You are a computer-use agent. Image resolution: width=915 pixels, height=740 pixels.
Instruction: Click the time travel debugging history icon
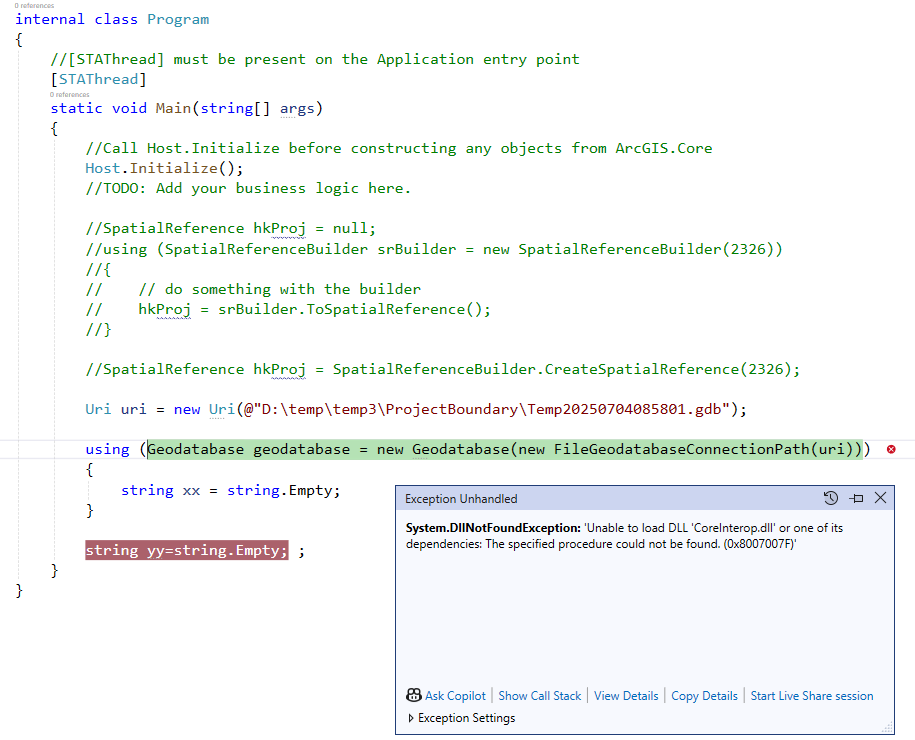(830, 497)
